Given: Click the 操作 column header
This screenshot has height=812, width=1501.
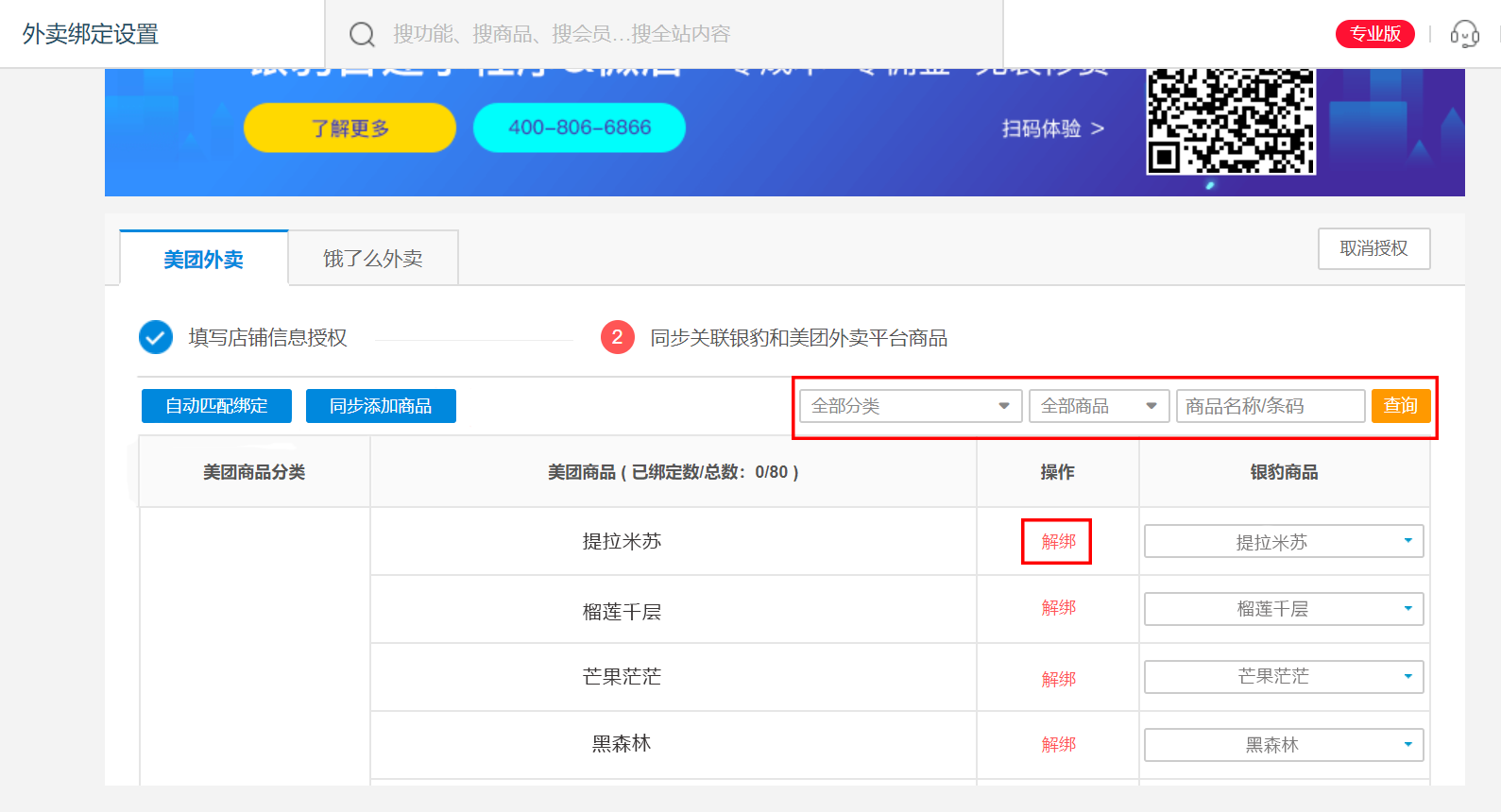Looking at the screenshot, I should click(x=1058, y=472).
